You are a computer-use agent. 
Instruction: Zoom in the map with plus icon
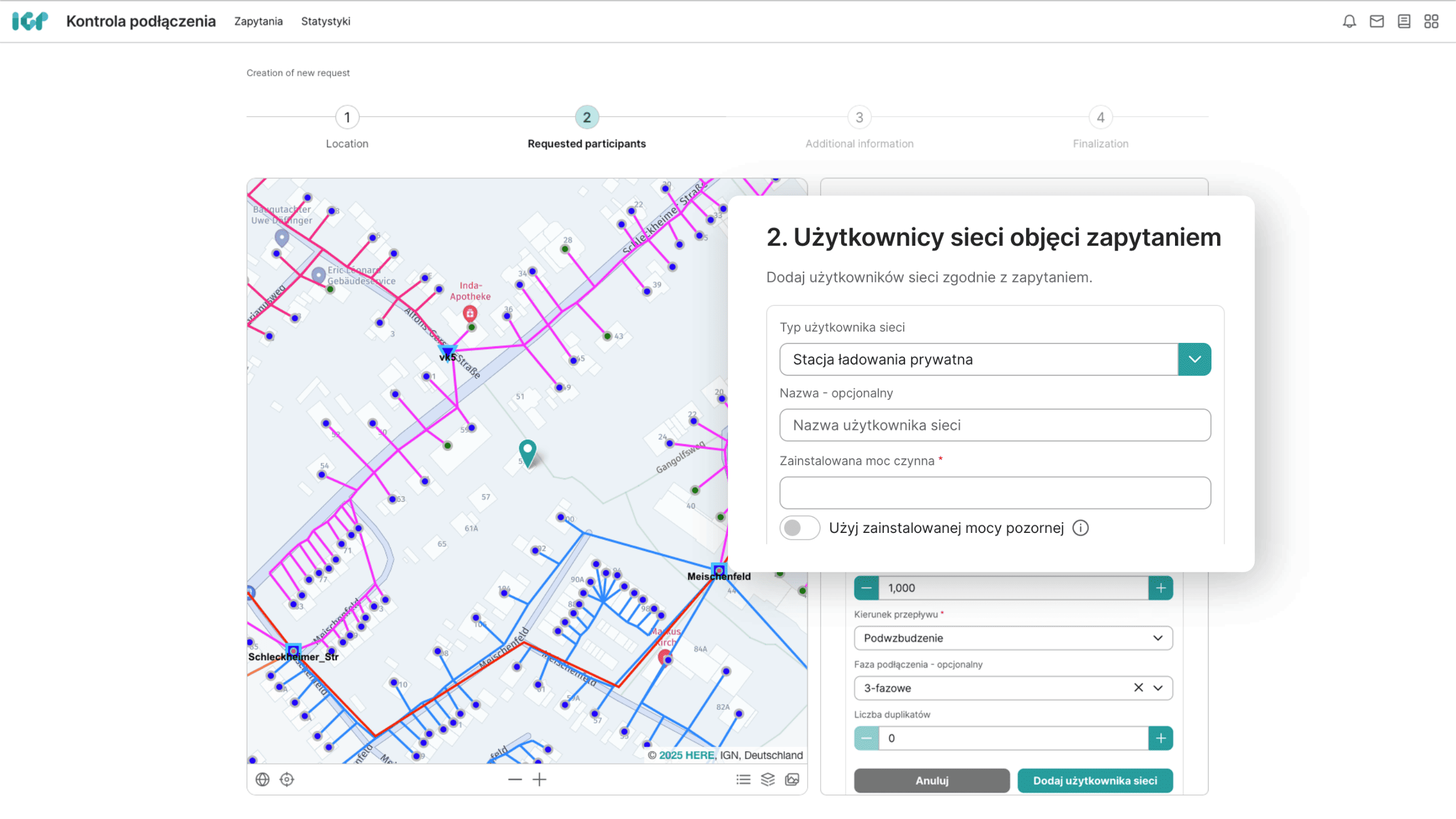(x=539, y=779)
